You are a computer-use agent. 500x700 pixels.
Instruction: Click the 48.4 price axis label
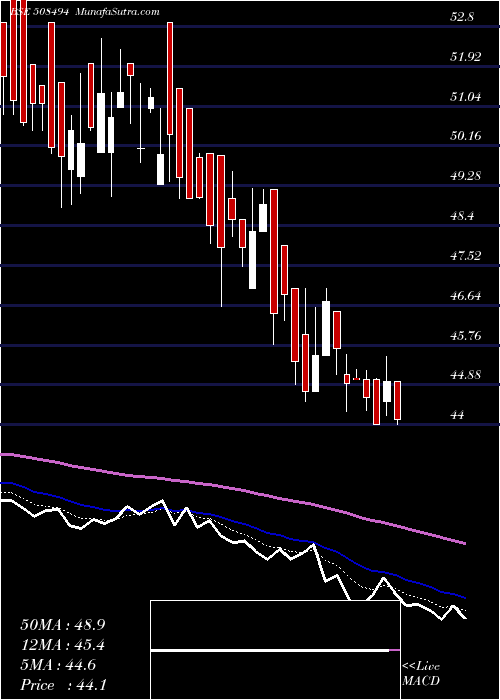click(x=463, y=216)
